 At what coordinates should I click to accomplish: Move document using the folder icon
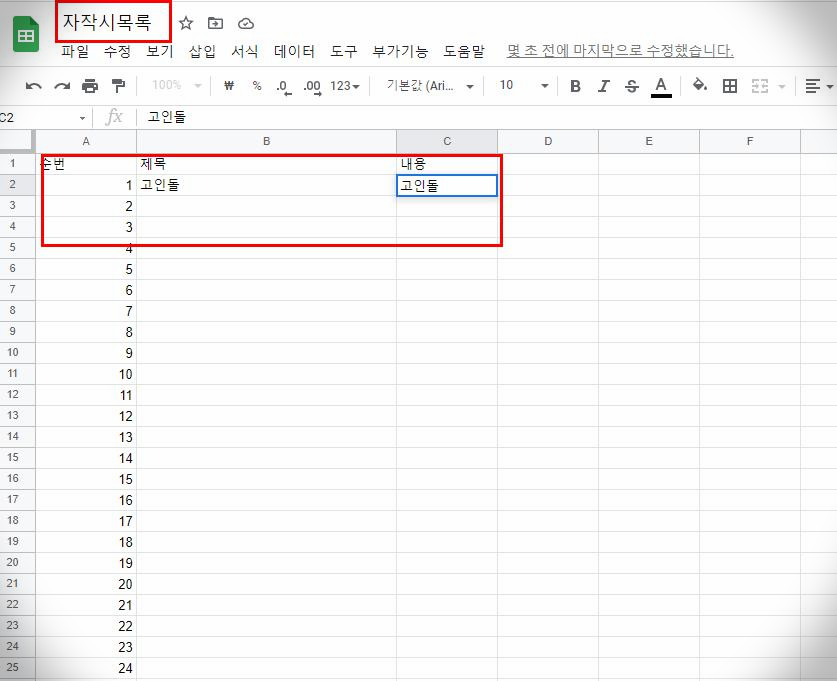coord(215,23)
